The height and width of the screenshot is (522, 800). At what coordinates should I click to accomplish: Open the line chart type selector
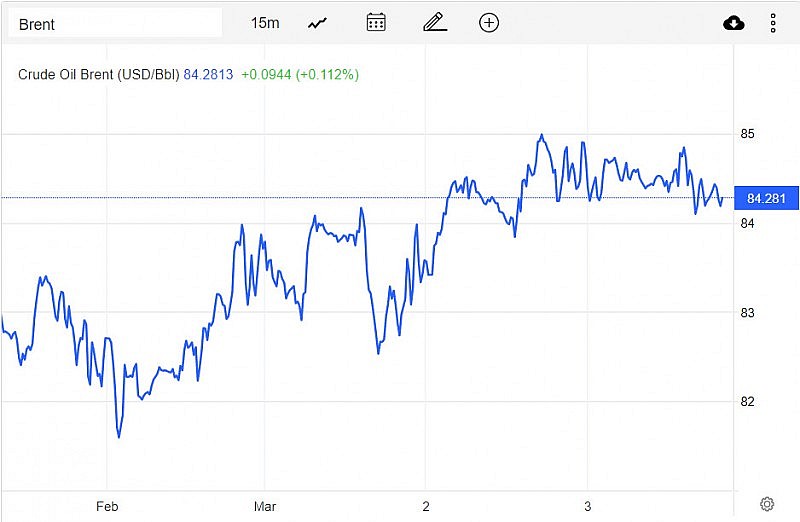pyautogui.click(x=318, y=23)
